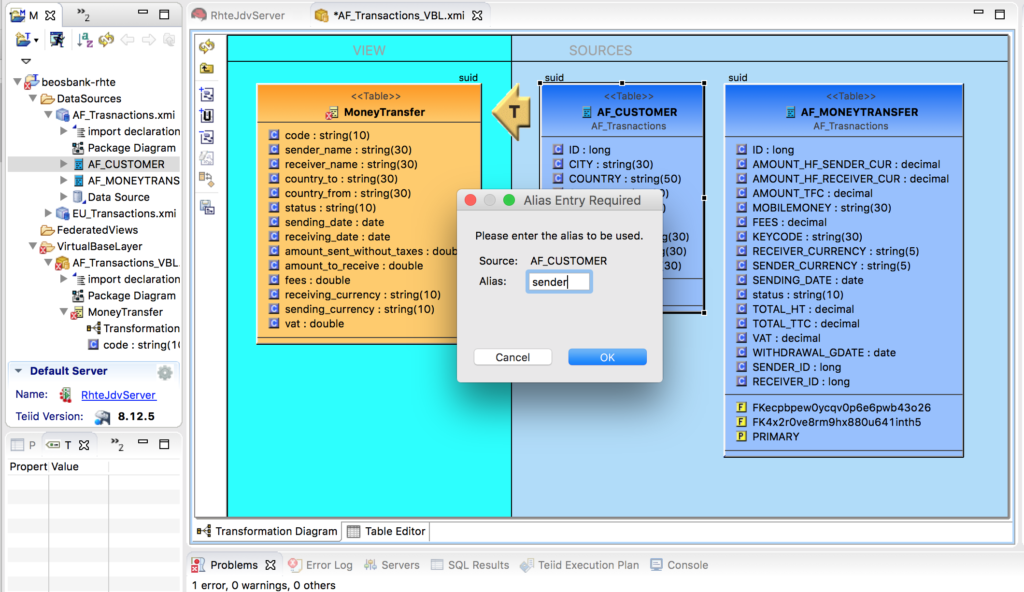Click the Remove sources from transformation icon

[x=207, y=135]
